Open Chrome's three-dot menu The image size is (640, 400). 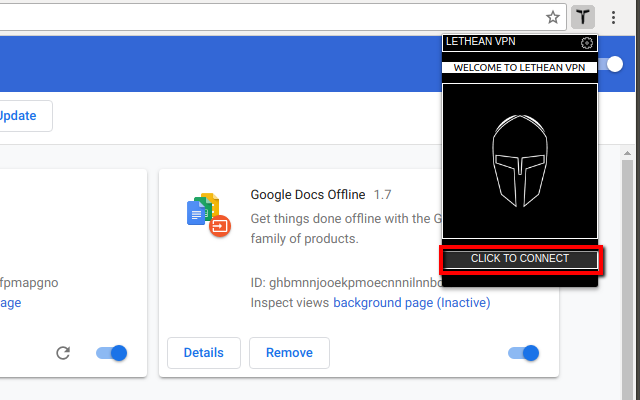613,17
